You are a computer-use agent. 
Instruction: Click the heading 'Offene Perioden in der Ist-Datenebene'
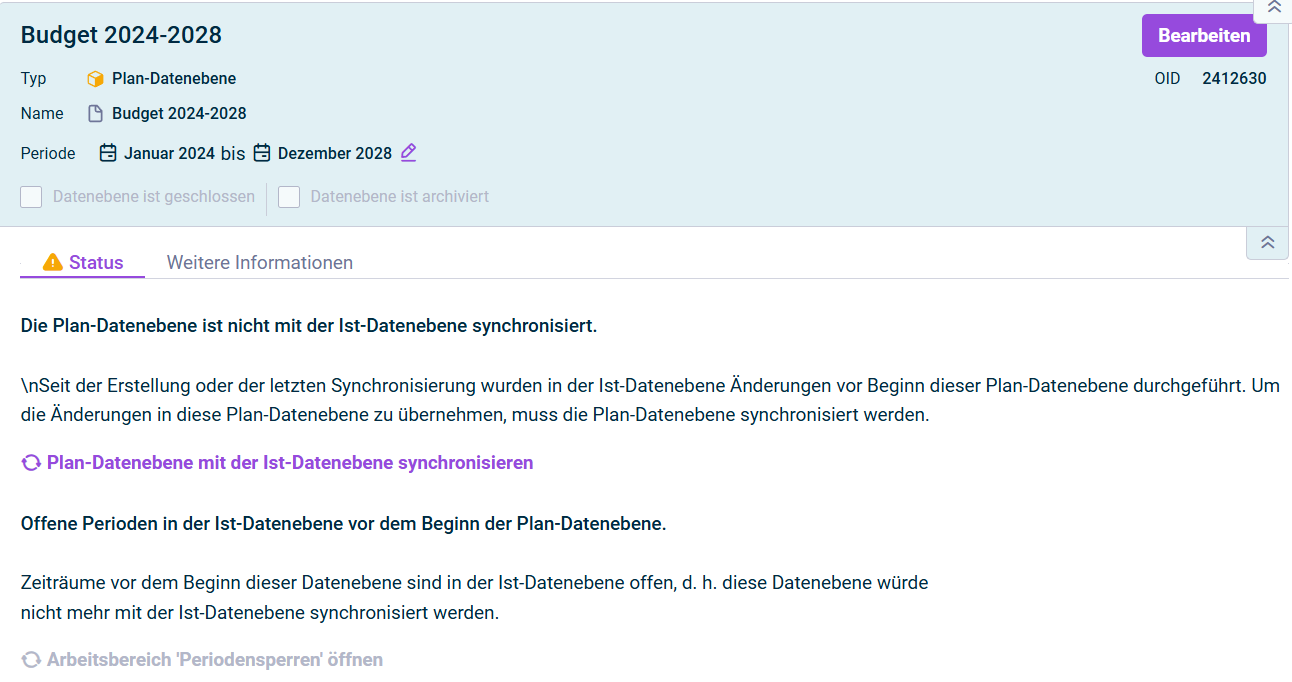pos(343,523)
